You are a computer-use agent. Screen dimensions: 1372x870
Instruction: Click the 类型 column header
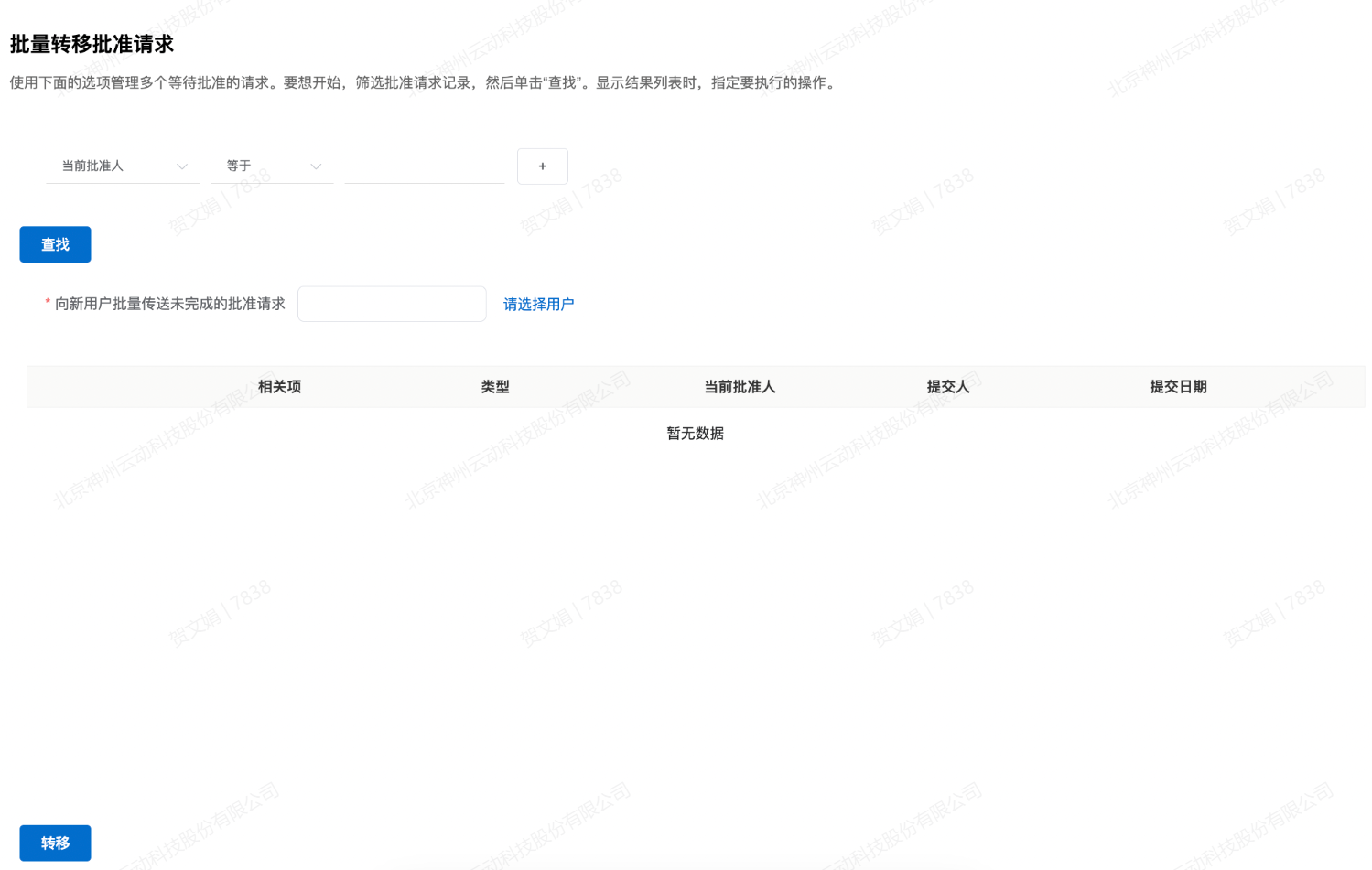point(495,387)
